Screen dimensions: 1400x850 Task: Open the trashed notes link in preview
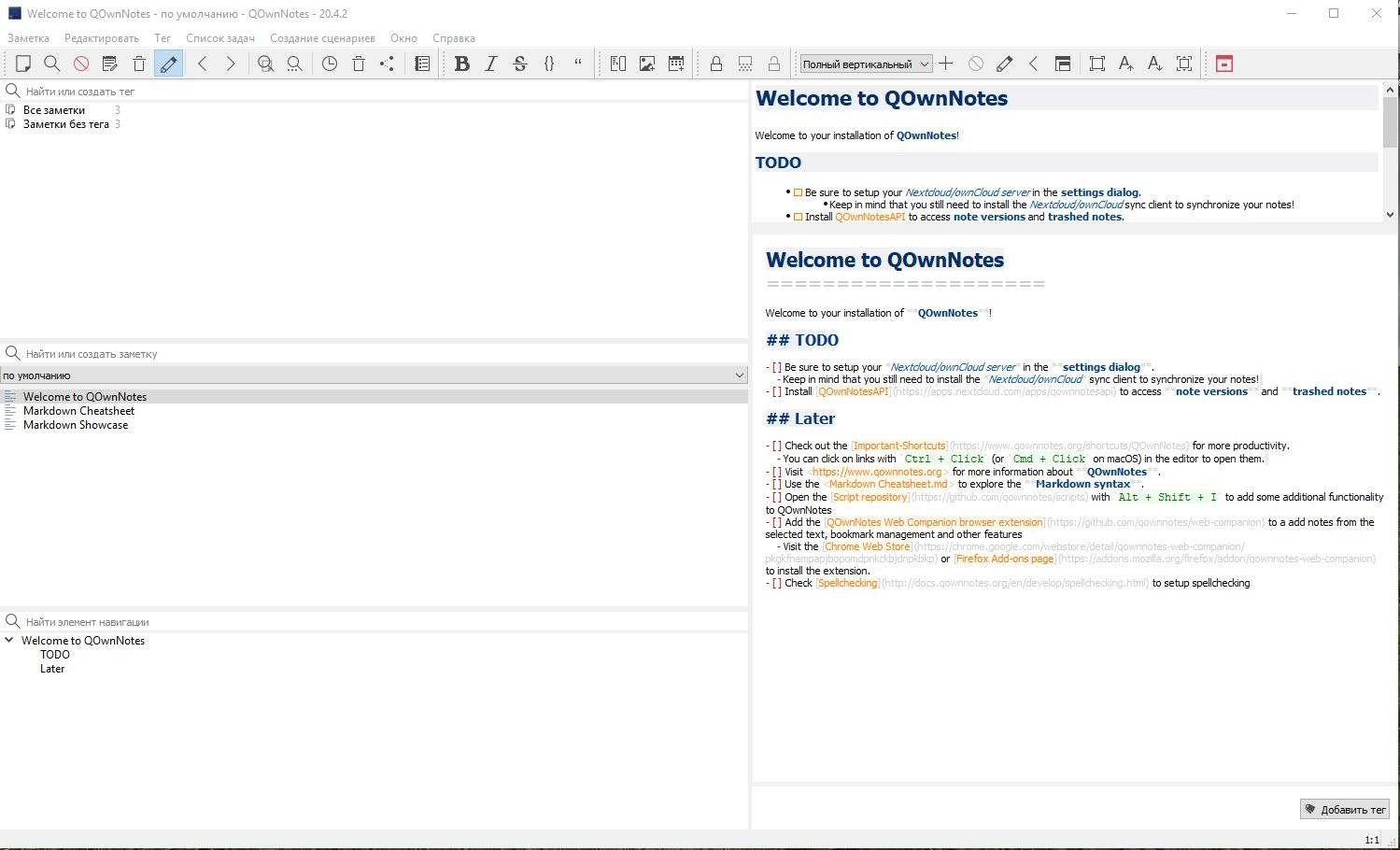click(x=1084, y=217)
